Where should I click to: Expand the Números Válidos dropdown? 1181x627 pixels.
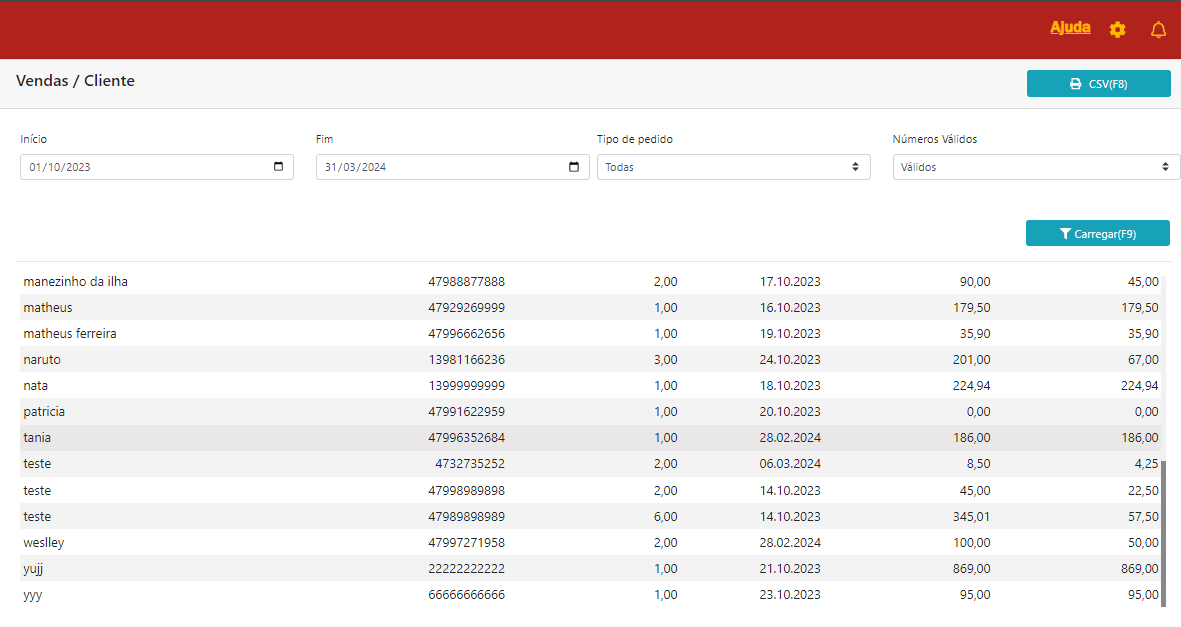(x=1035, y=167)
